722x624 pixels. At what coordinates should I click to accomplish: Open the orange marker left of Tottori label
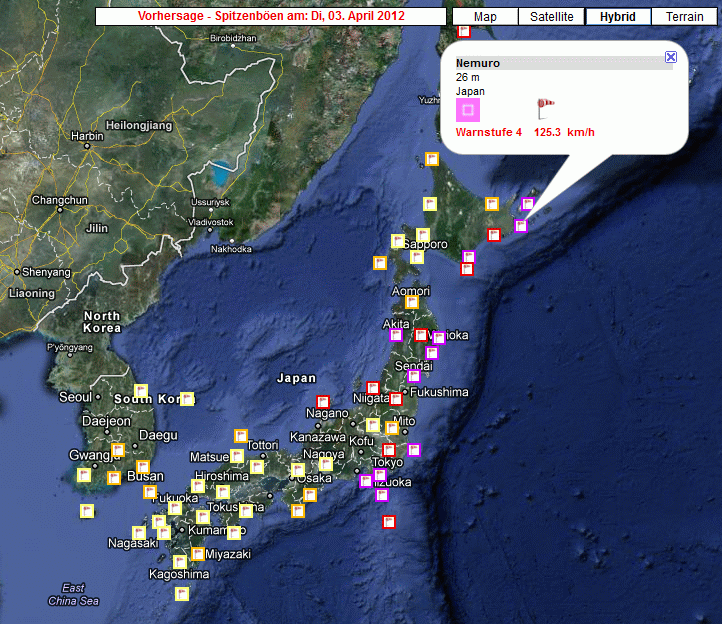pos(241,436)
